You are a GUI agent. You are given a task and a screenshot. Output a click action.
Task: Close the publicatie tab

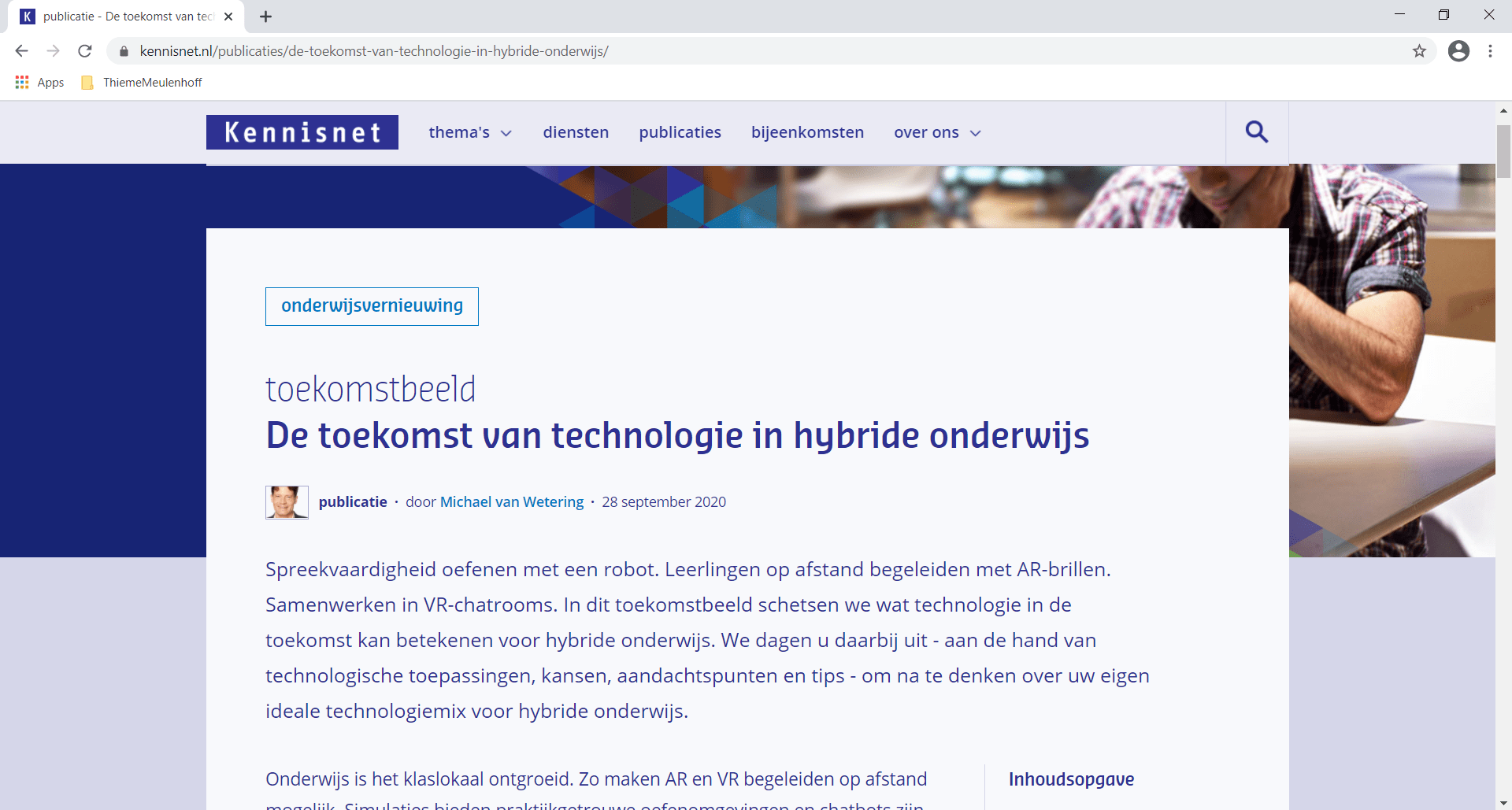228,17
